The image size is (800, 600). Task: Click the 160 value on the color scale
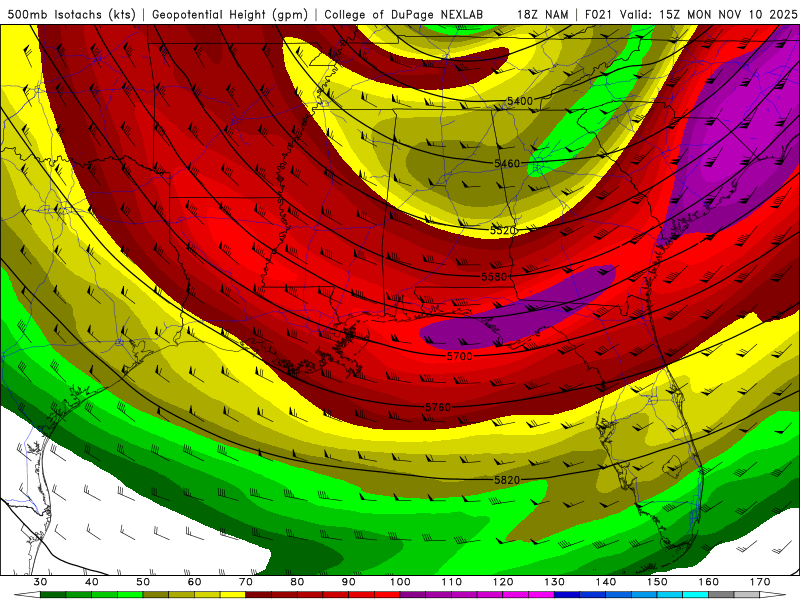point(709,582)
